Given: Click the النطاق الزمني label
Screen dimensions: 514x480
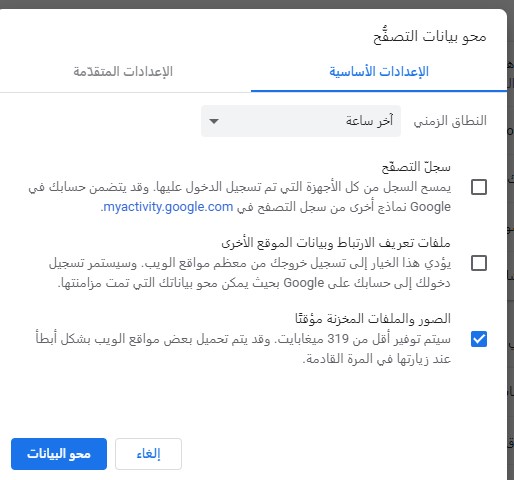Looking at the screenshot, I should click(x=450, y=121).
